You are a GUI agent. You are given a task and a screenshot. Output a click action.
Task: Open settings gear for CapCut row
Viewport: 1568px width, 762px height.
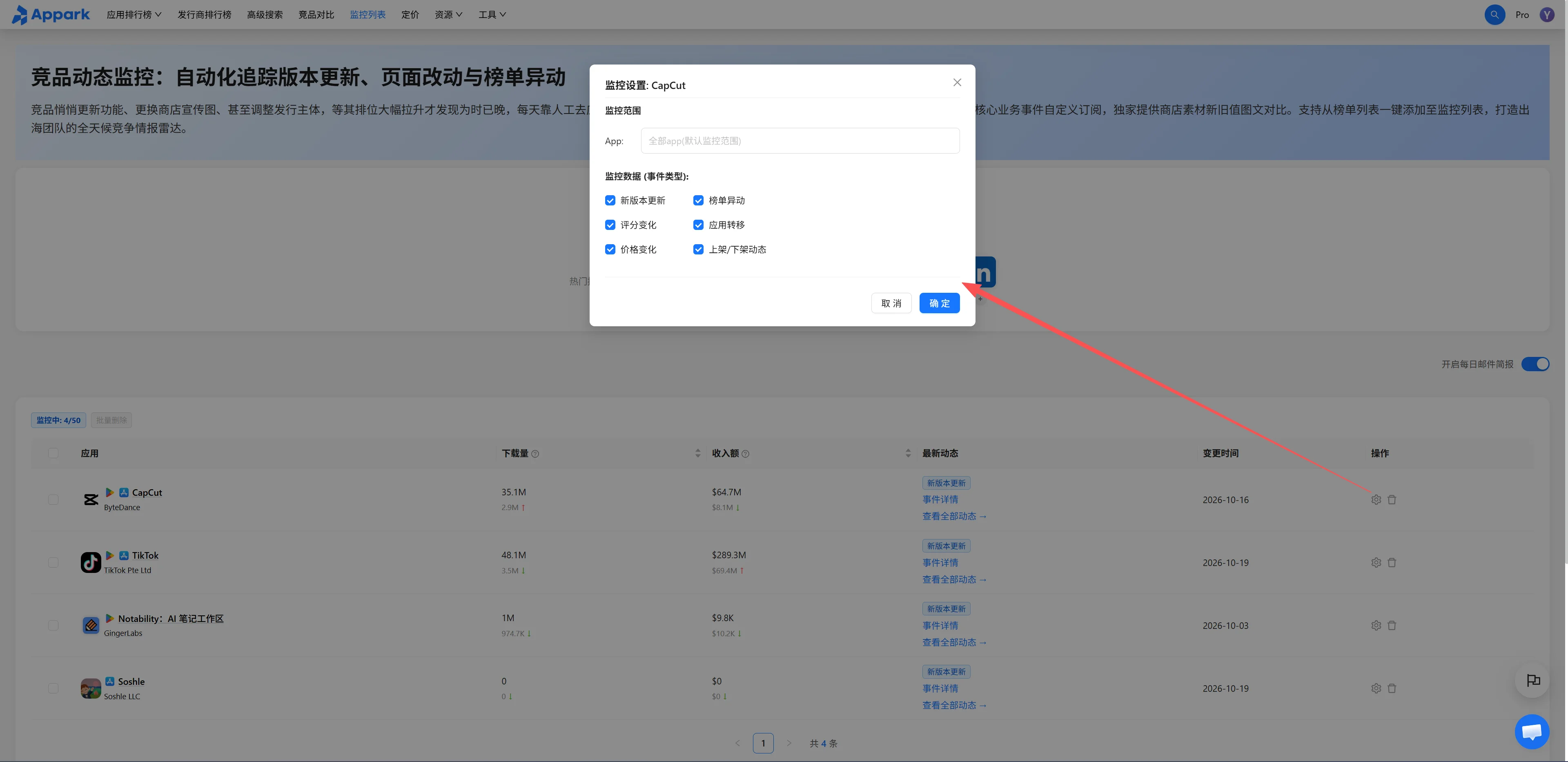[1376, 500]
